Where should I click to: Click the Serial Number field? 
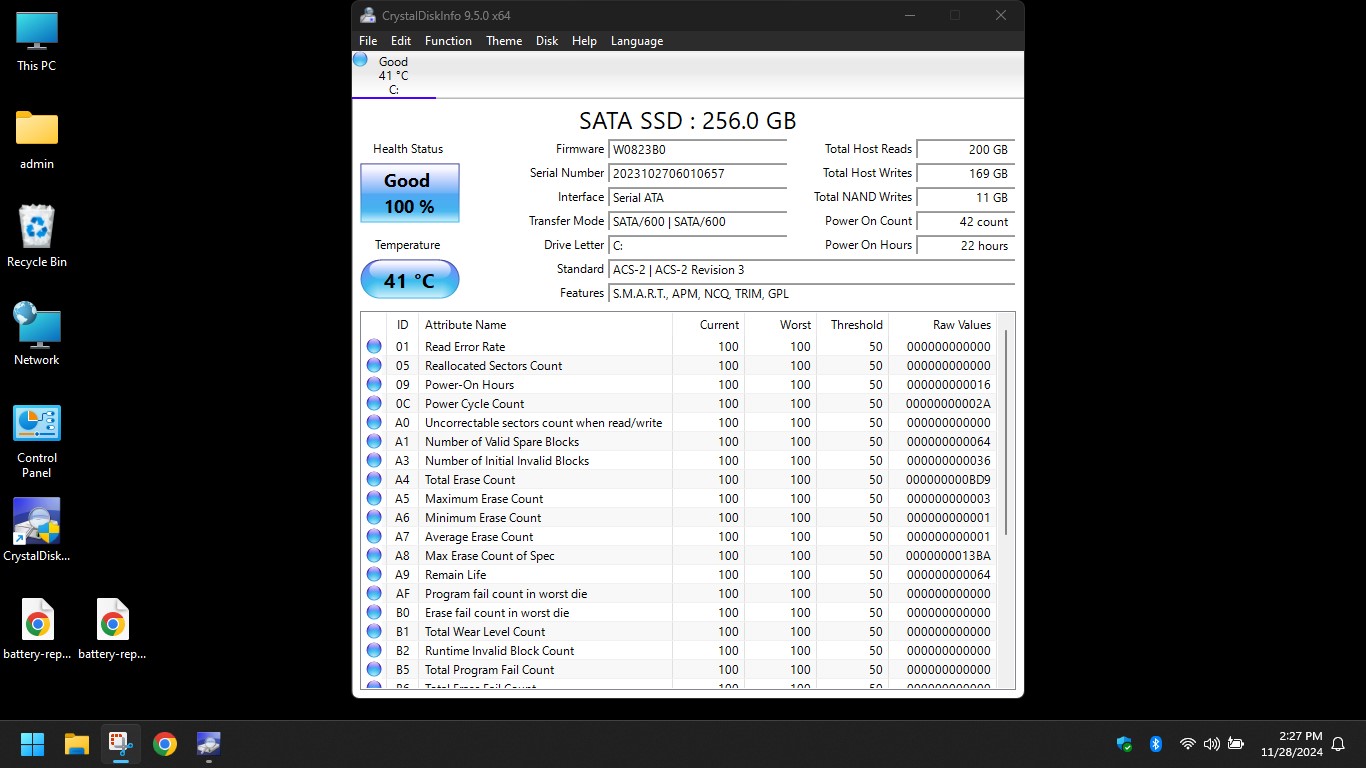[x=698, y=173]
